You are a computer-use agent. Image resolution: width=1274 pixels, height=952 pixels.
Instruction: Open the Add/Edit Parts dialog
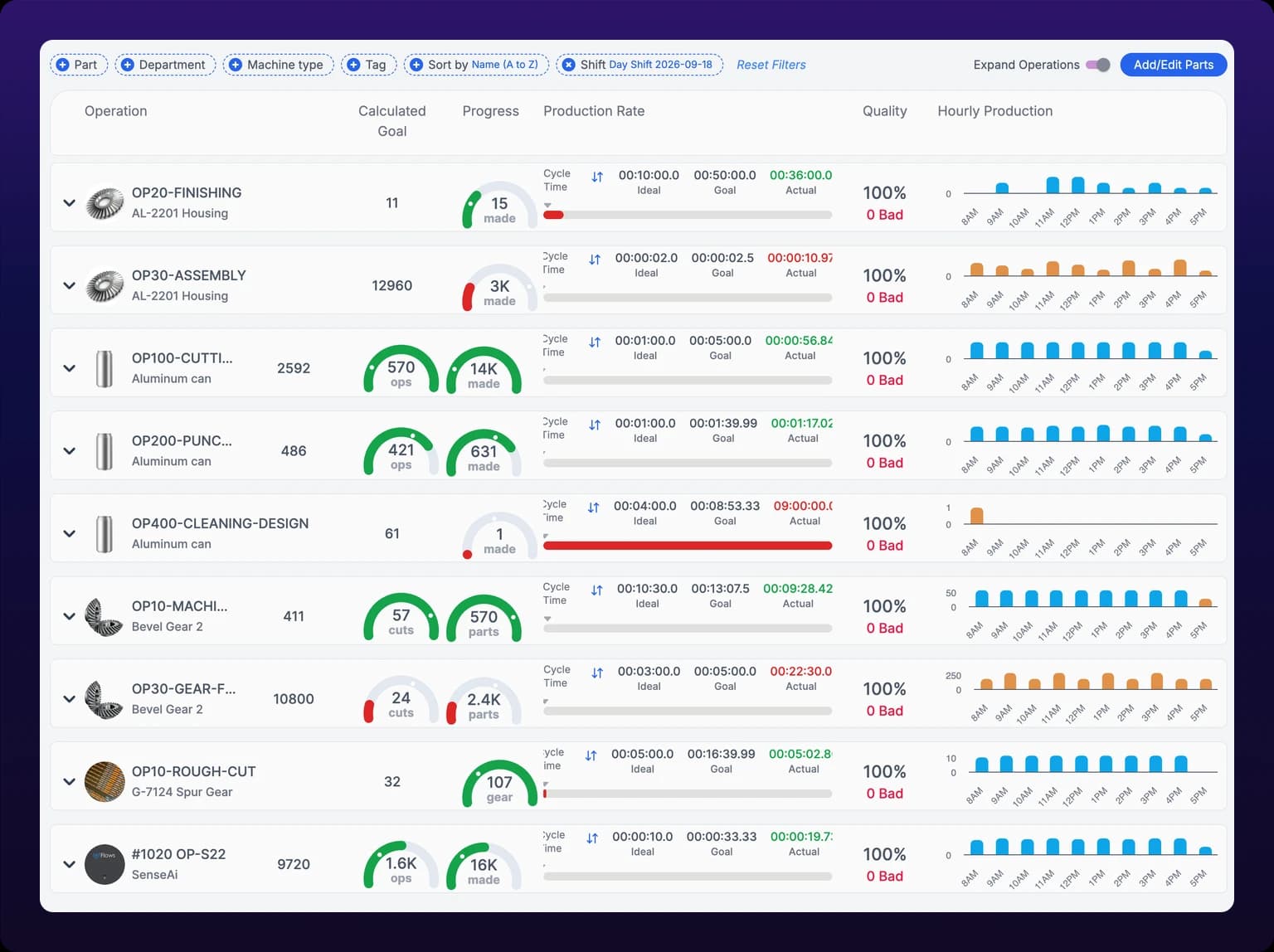pos(1174,65)
